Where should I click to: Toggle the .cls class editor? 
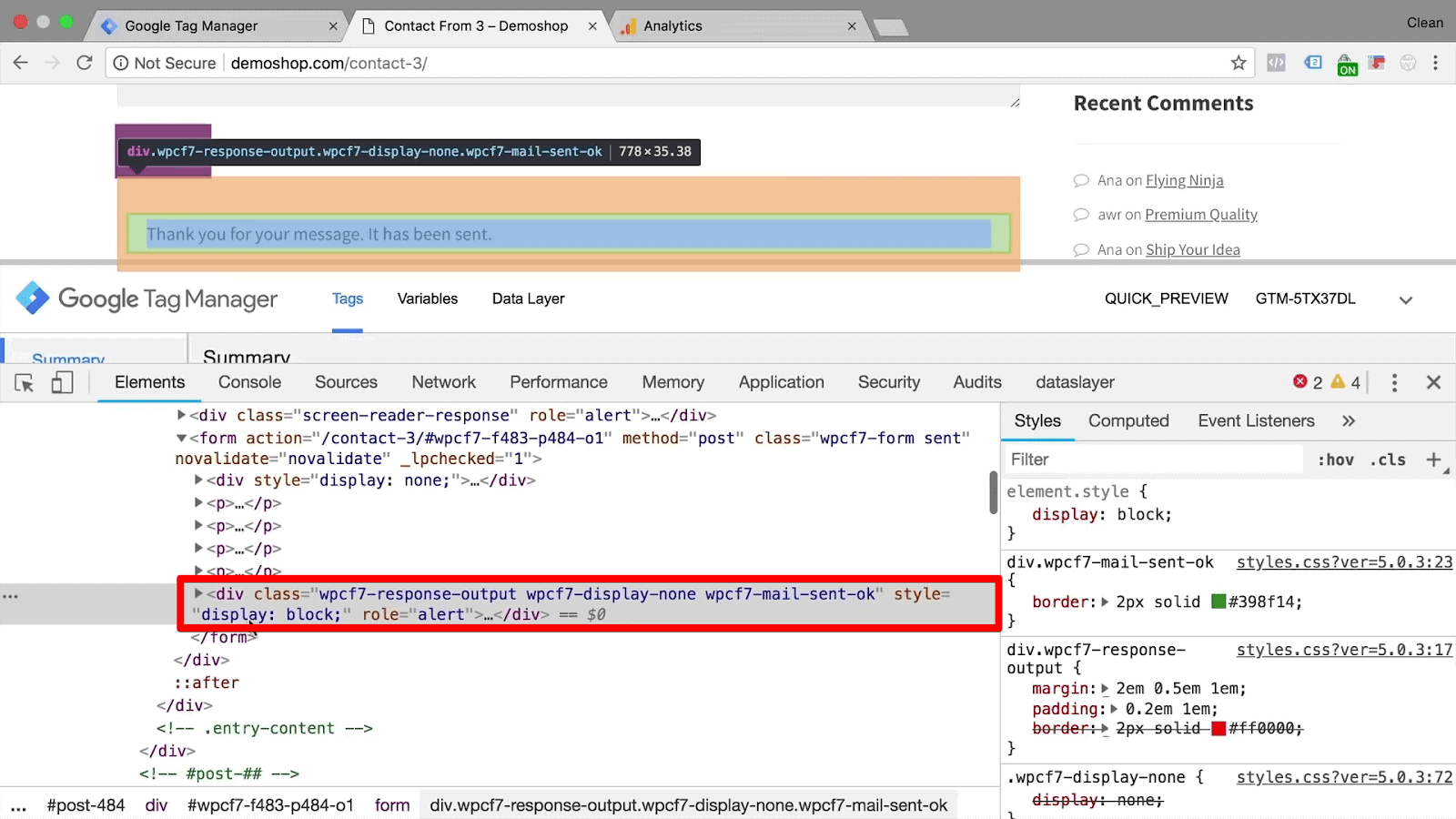click(x=1388, y=460)
